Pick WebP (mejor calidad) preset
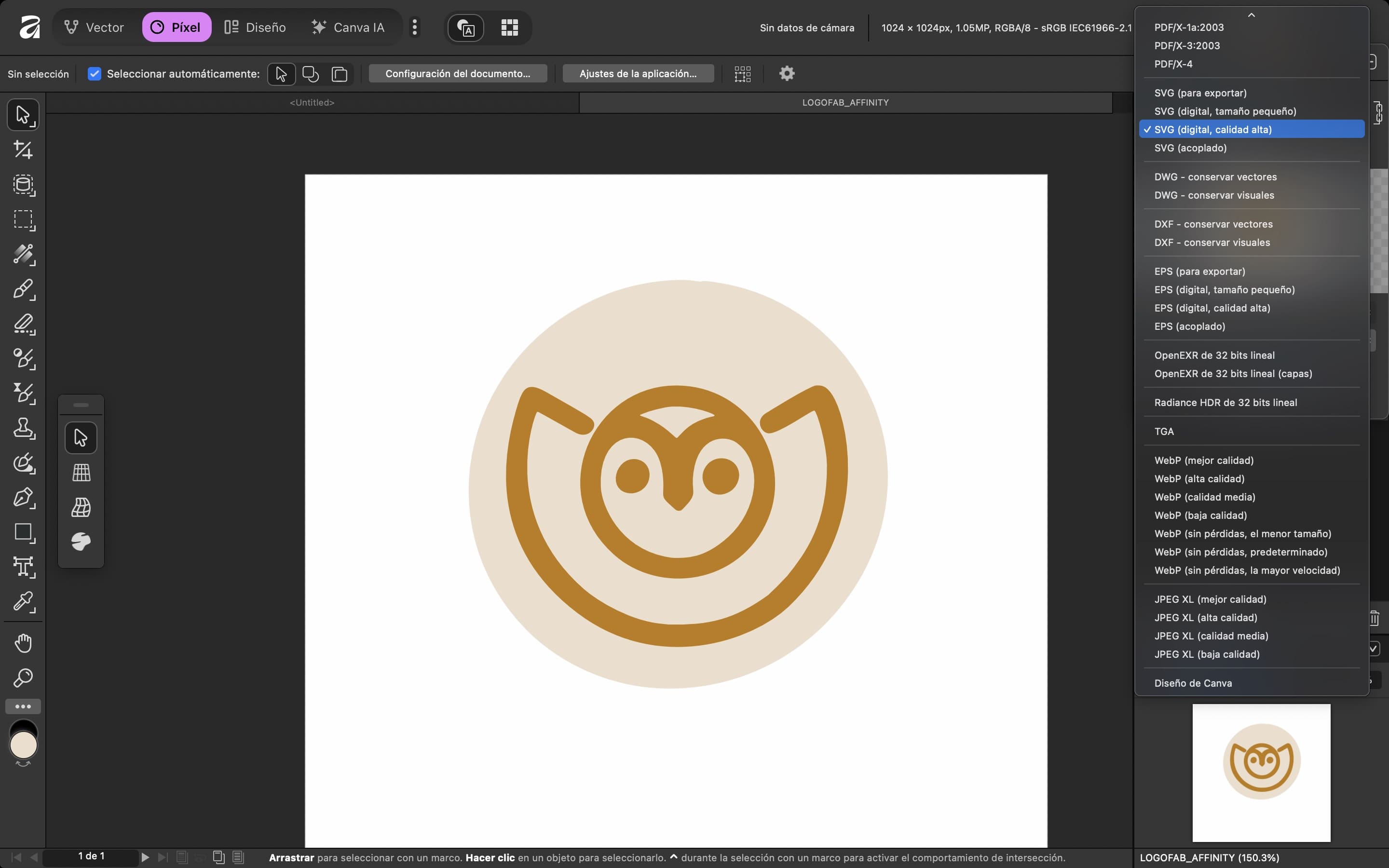Image resolution: width=1389 pixels, height=868 pixels. [1204, 461]
